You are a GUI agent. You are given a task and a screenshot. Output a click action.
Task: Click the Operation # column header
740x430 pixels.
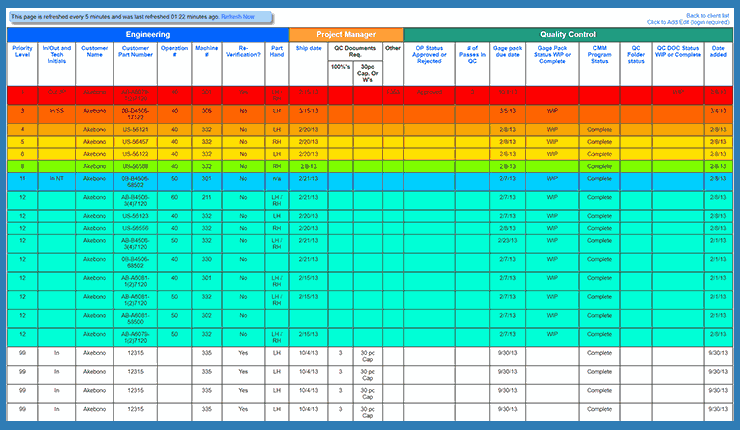point(175,51)
